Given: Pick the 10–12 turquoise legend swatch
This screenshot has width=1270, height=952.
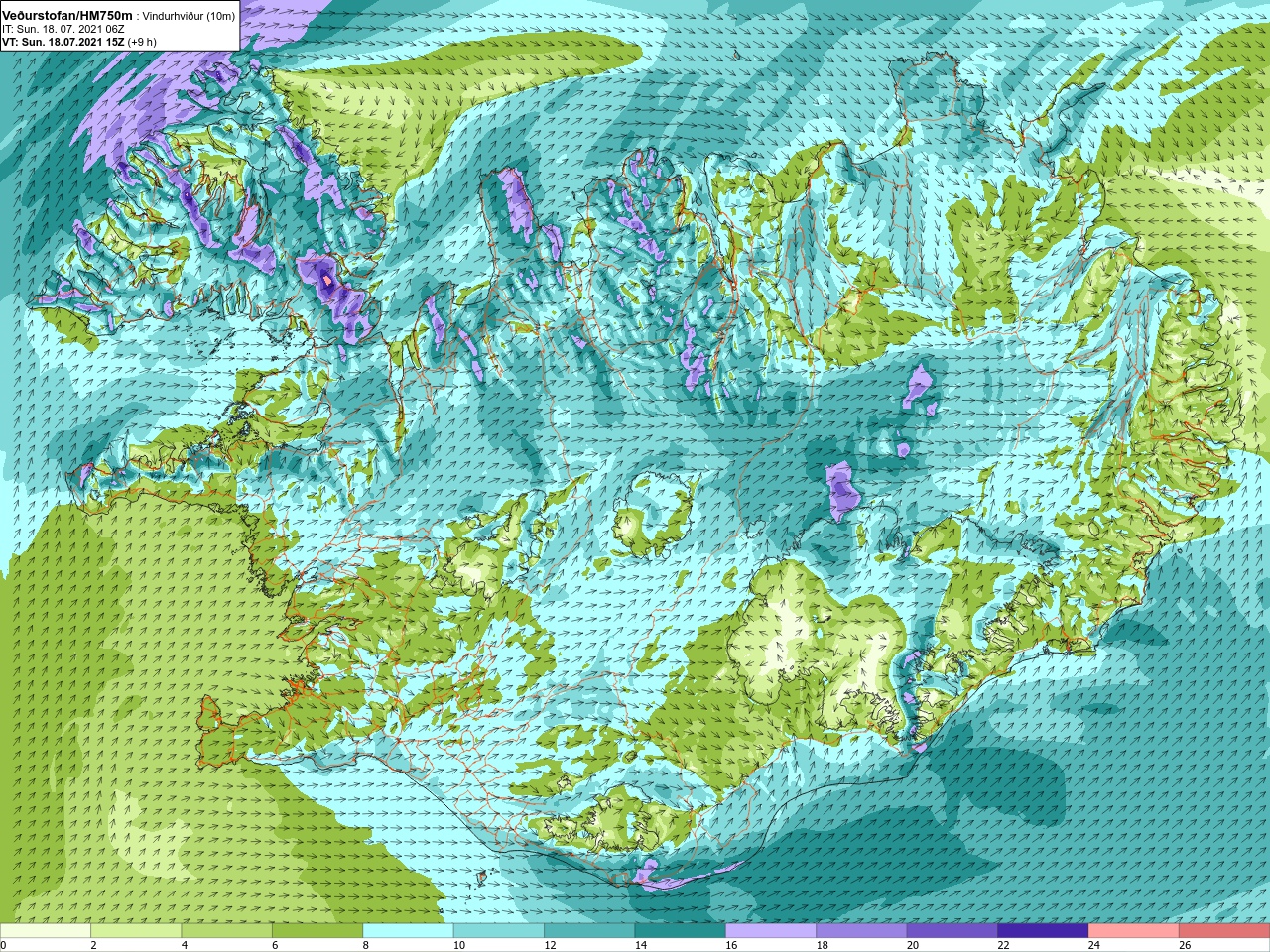Looking at the screenshot, I should coord(499,931).
